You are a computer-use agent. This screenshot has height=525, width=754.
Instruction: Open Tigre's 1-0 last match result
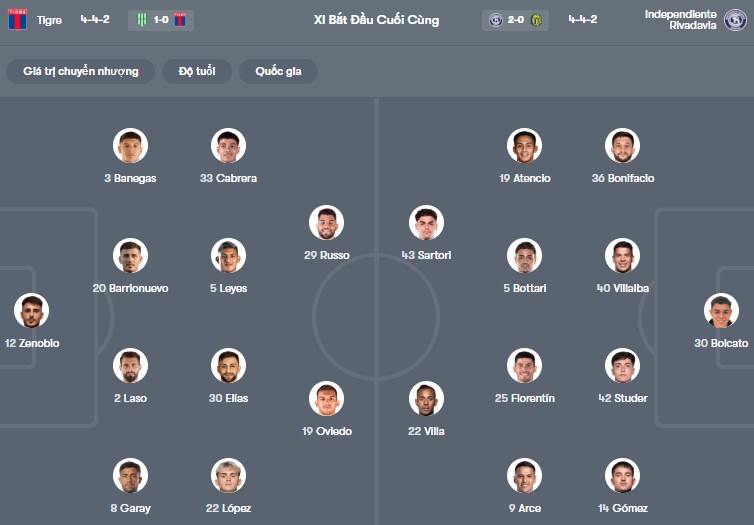pyautogui.click(x=161, y=20)
